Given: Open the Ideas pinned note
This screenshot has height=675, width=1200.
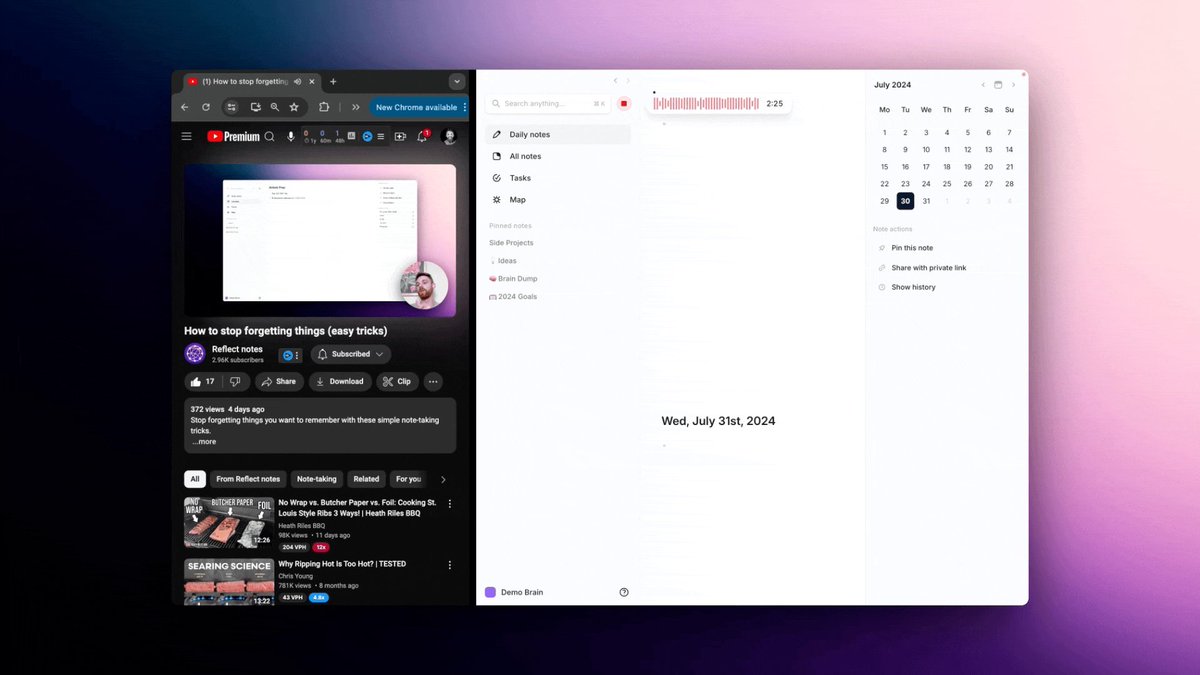Looking at the screenshot, I should pyautogui.click(x=503, y=261).
